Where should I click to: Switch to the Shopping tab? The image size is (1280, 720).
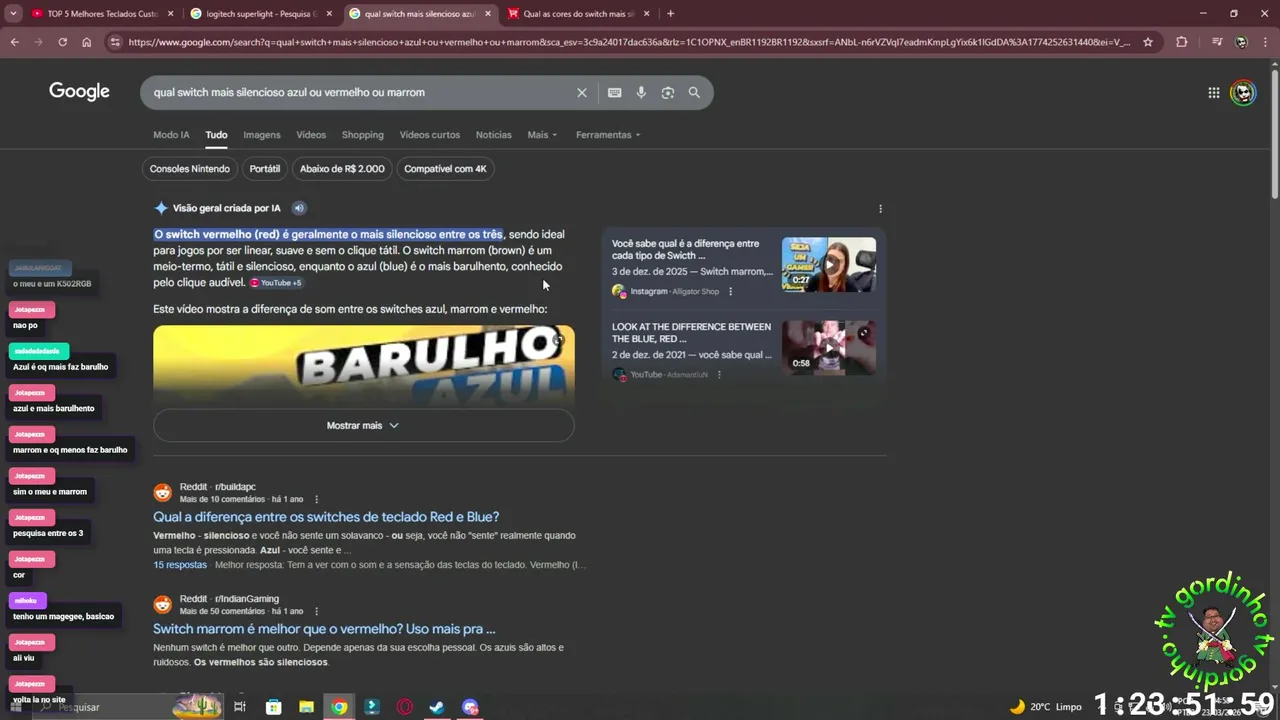coord(362,135)
